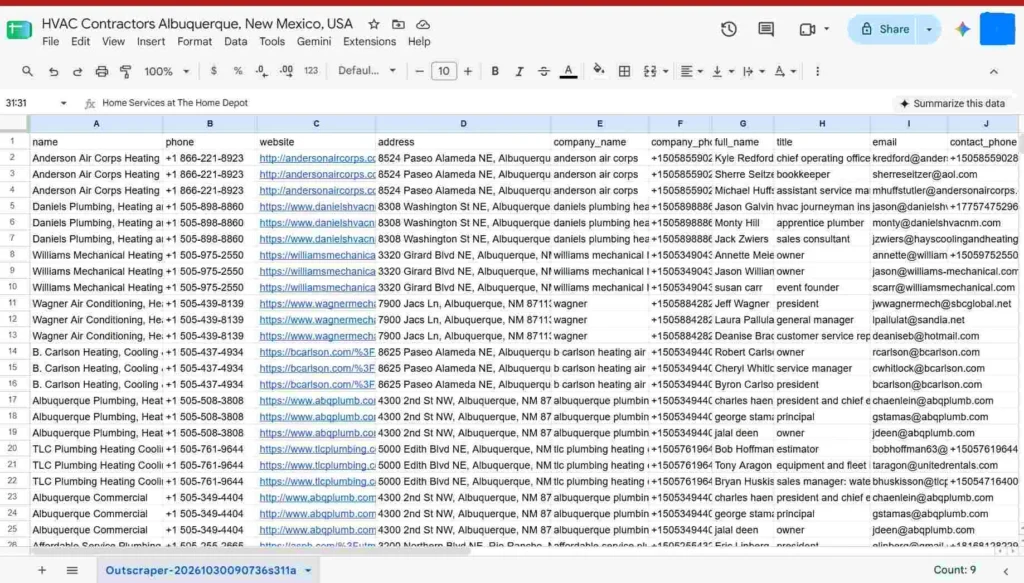The width and height of the screenshot is (1024, 583).
Task: Search the menus magnifier icon
Action: [x=27, y=71]
